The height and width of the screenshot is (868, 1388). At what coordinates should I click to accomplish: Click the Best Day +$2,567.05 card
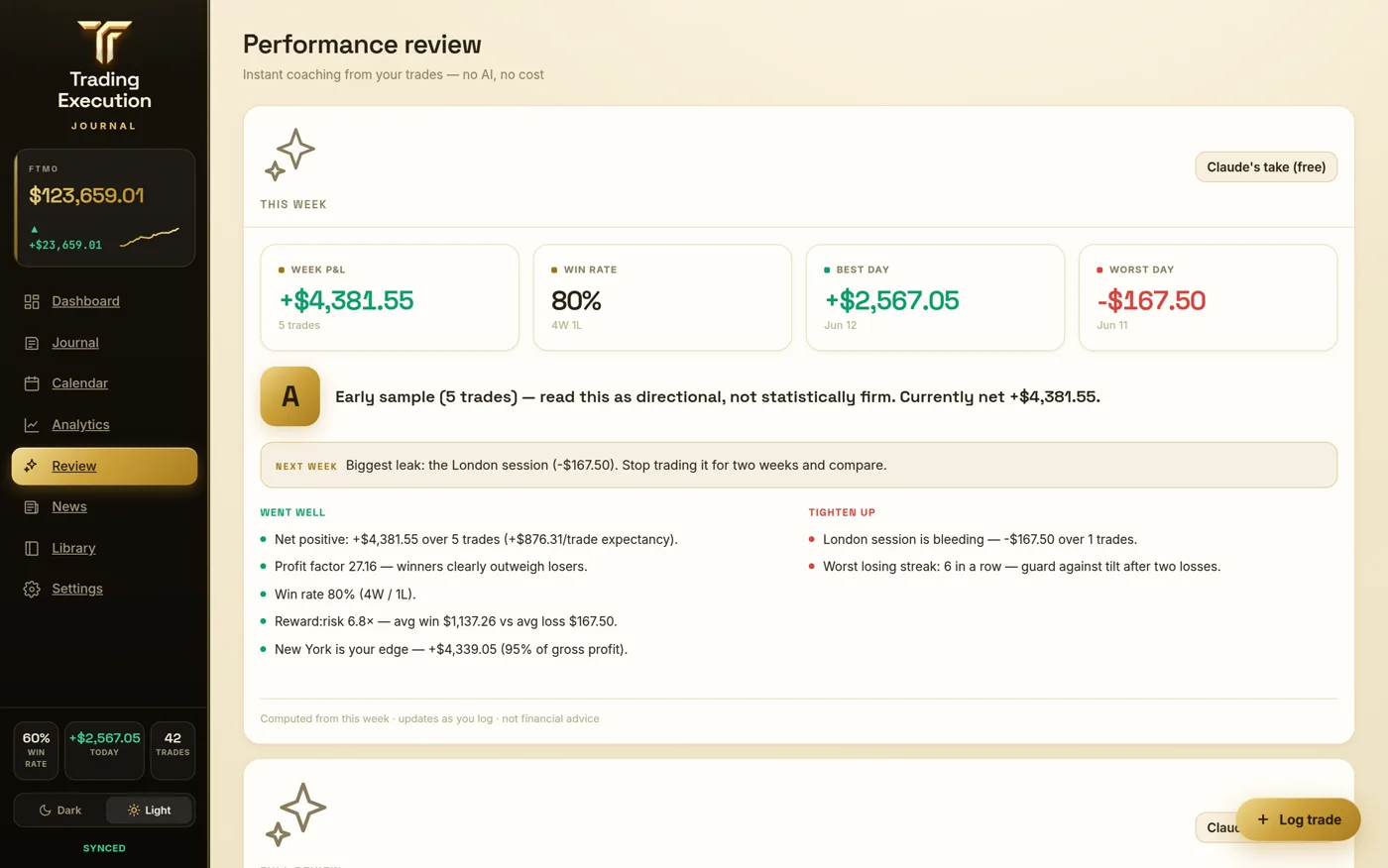coord(935,297)
